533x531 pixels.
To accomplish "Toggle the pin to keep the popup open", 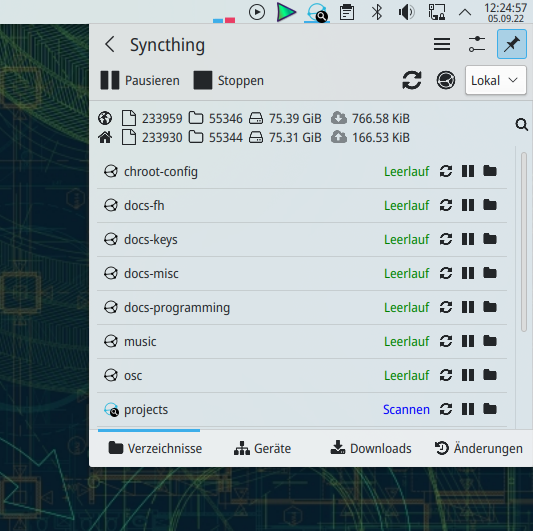I will [512, 44].
